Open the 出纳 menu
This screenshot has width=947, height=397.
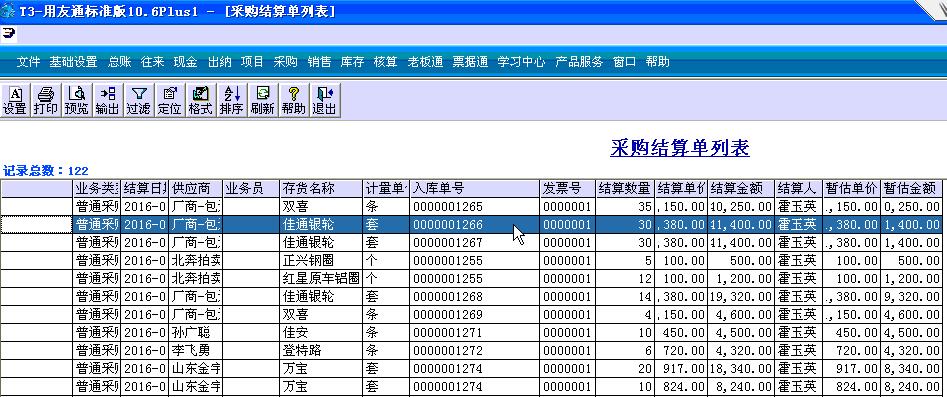219,62
